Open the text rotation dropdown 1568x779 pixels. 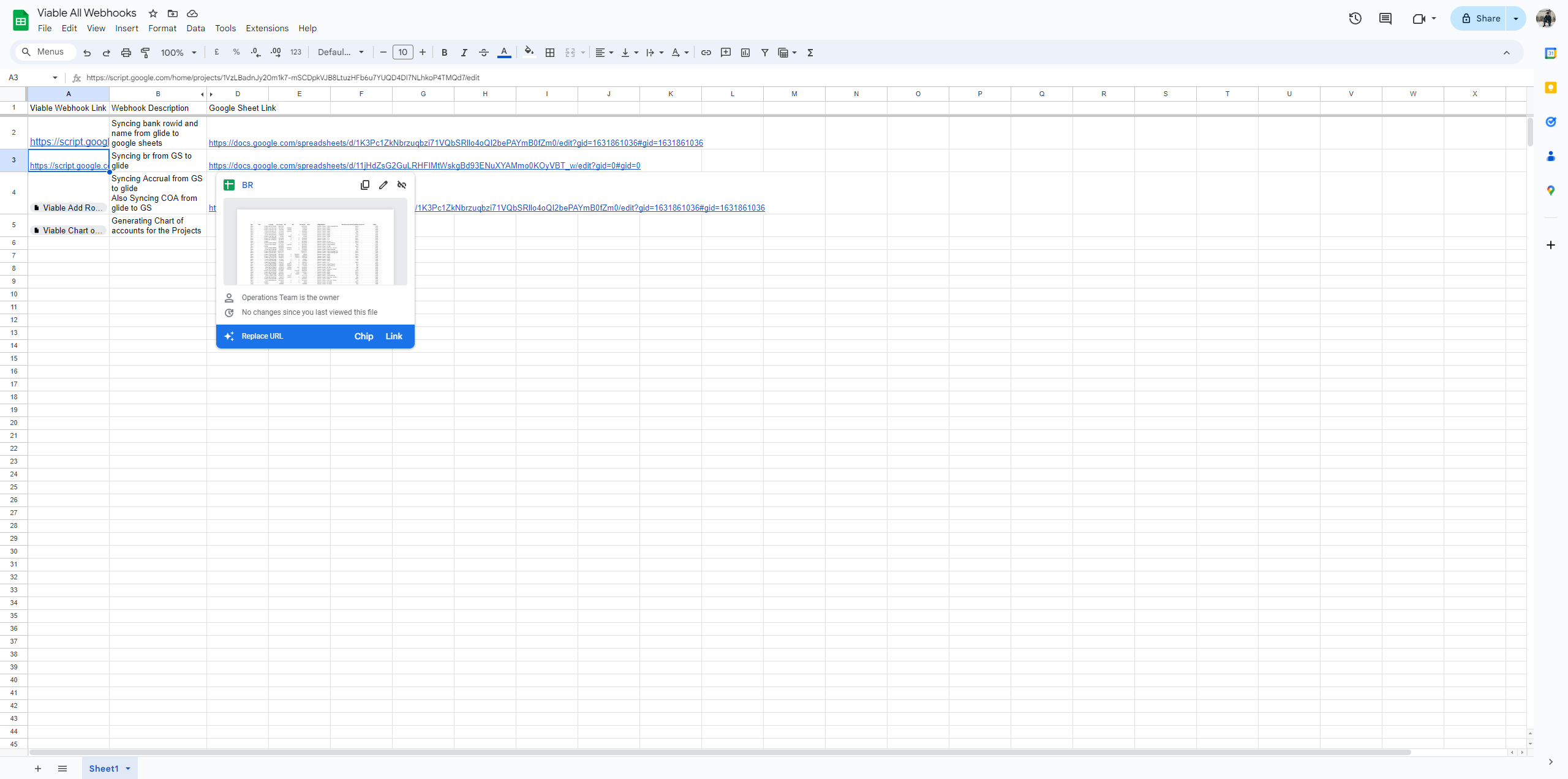click(680, 53)
